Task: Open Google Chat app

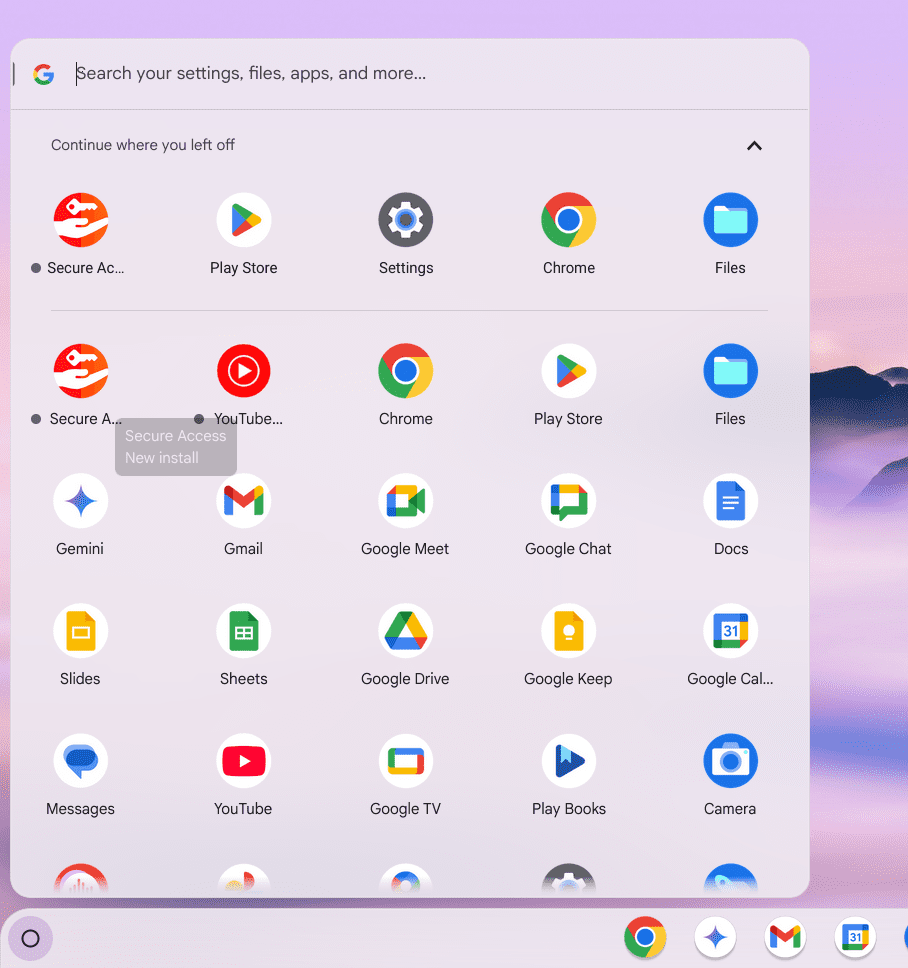Action: [x=568, y=502]
